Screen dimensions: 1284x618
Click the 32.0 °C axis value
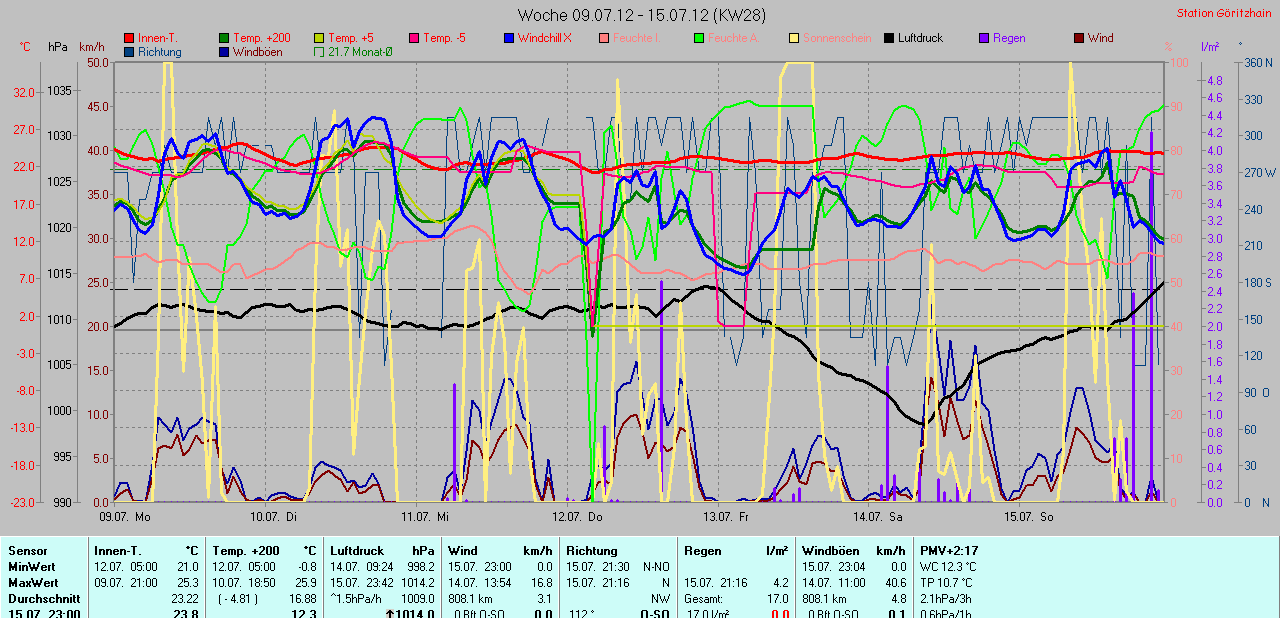25,92
